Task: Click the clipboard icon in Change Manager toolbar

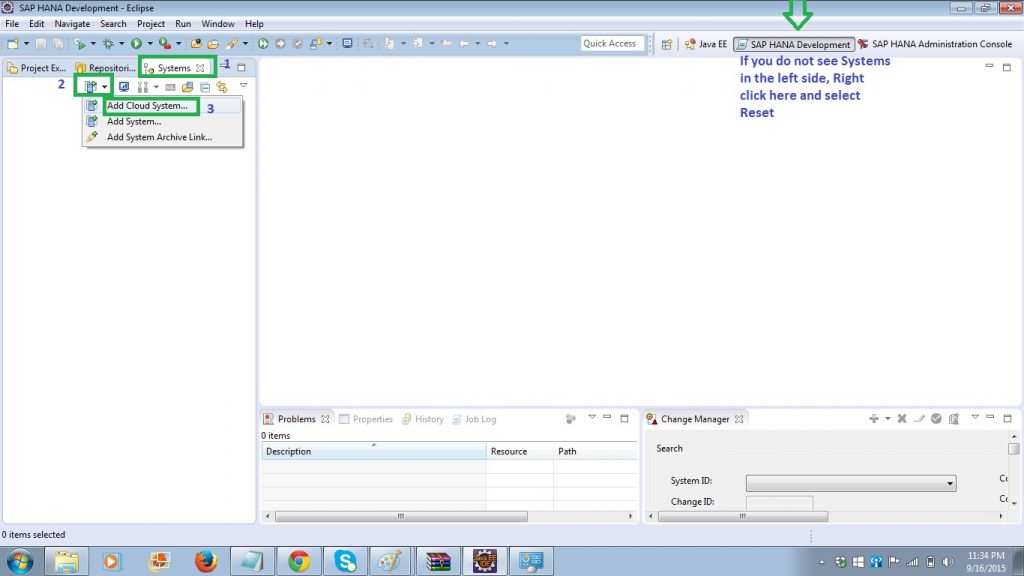Action: pos(953,419)
